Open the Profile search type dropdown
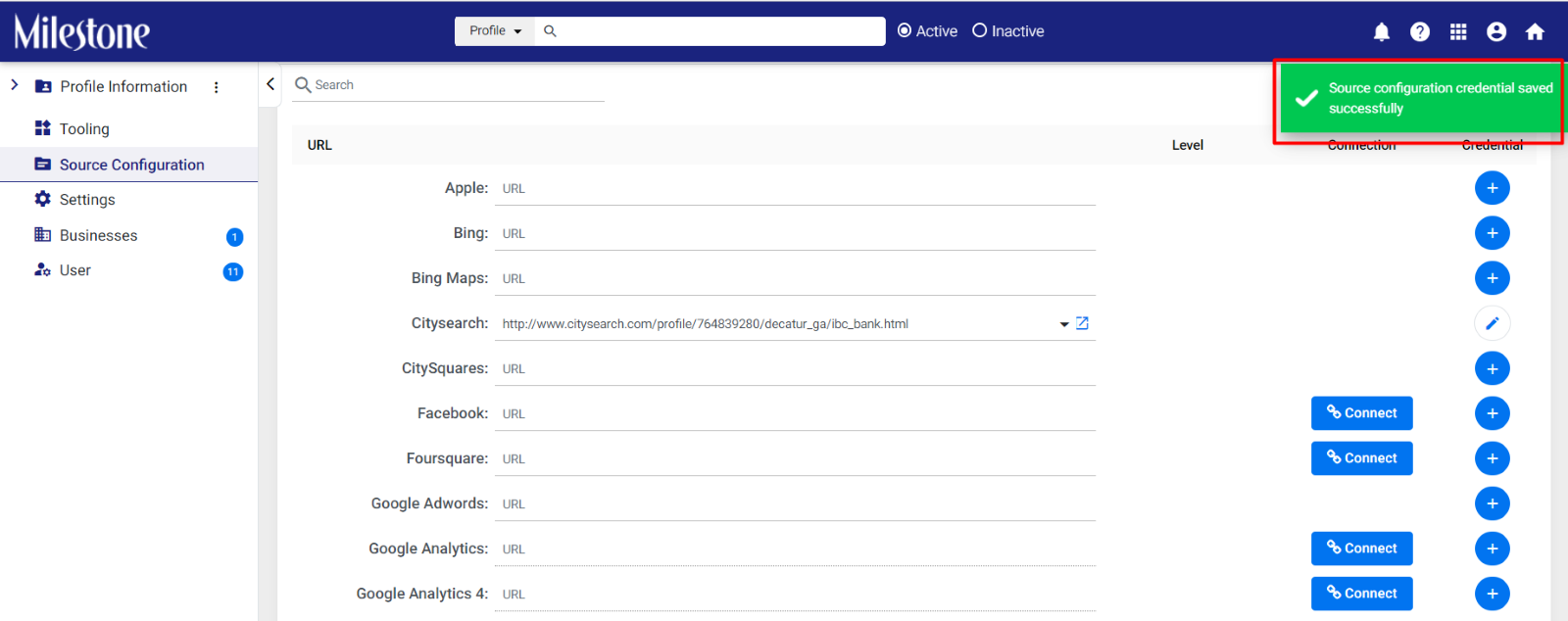 [x=495, y=31]
